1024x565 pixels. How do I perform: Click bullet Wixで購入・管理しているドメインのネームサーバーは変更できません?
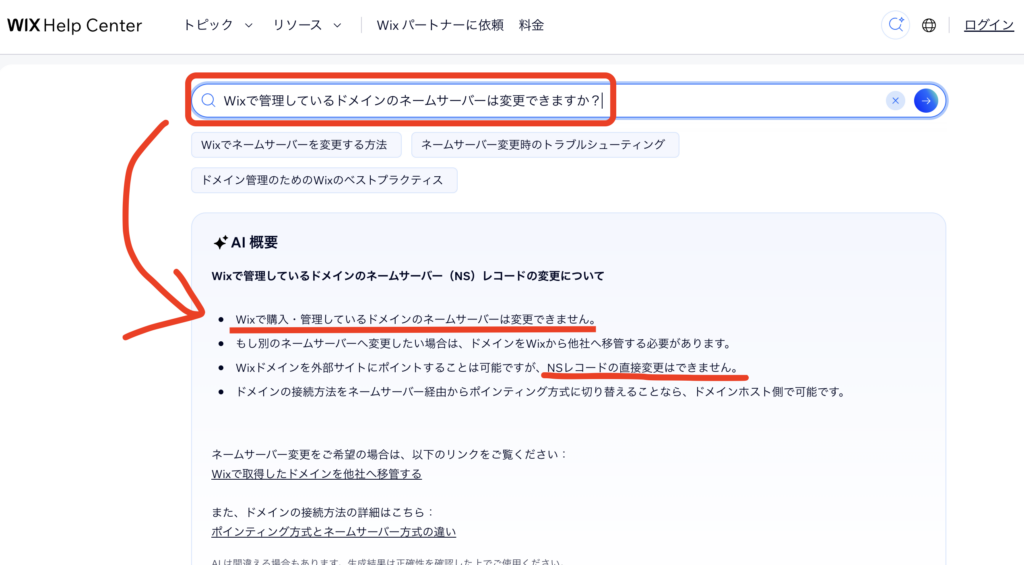415,319
